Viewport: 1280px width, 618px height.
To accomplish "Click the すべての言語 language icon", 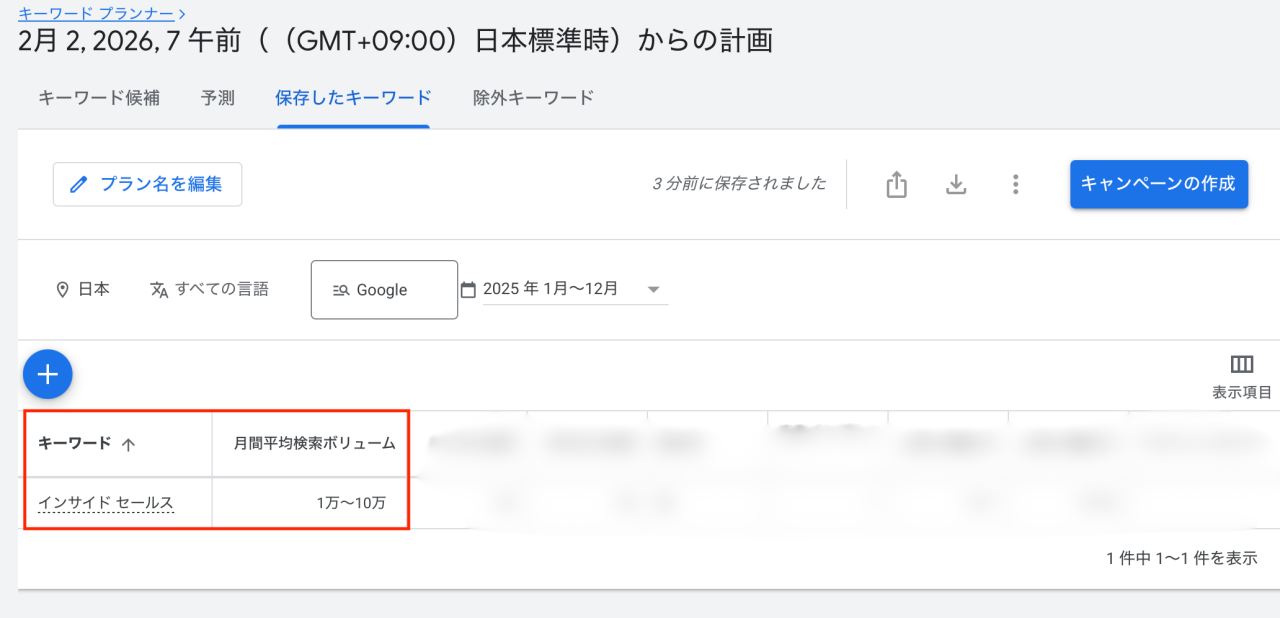I will click(159, 289).
